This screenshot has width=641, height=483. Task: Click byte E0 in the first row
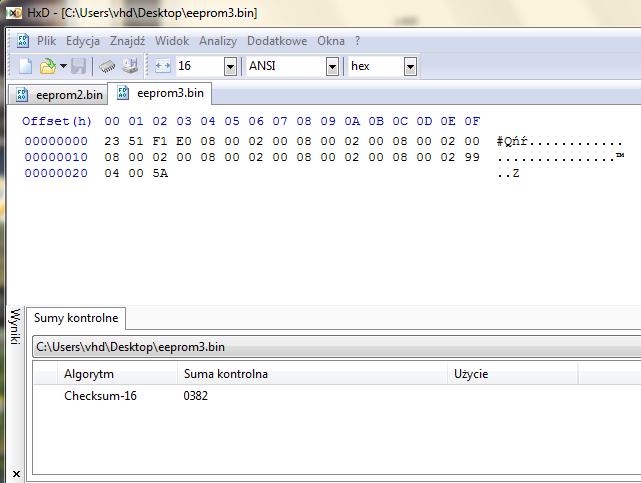tap(184, 141)
